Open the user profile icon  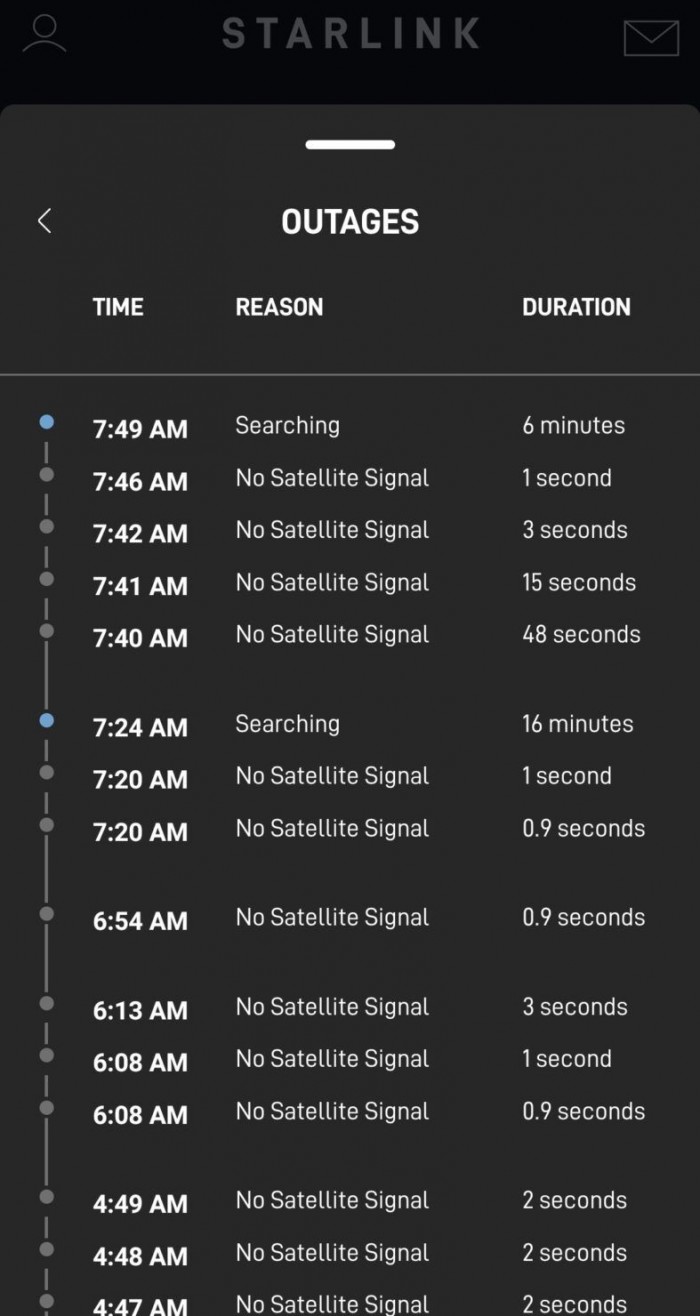(45, 34)
